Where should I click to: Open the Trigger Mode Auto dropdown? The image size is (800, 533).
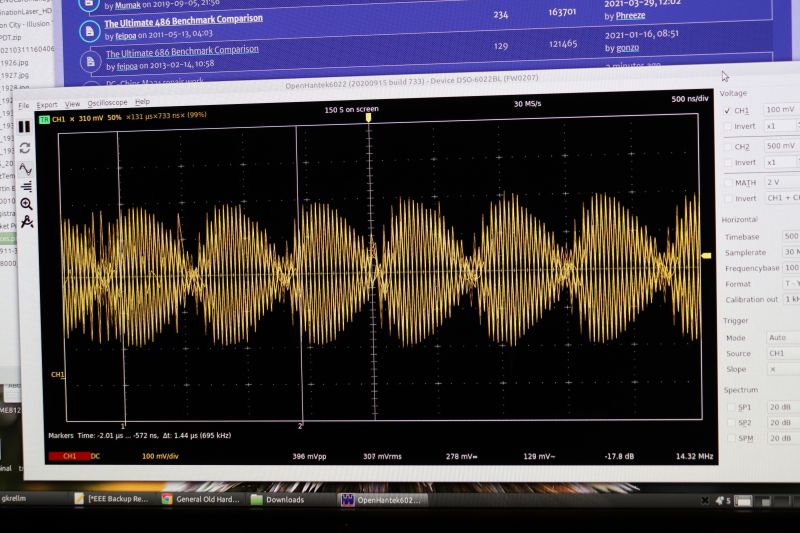[x=780, y=337]
